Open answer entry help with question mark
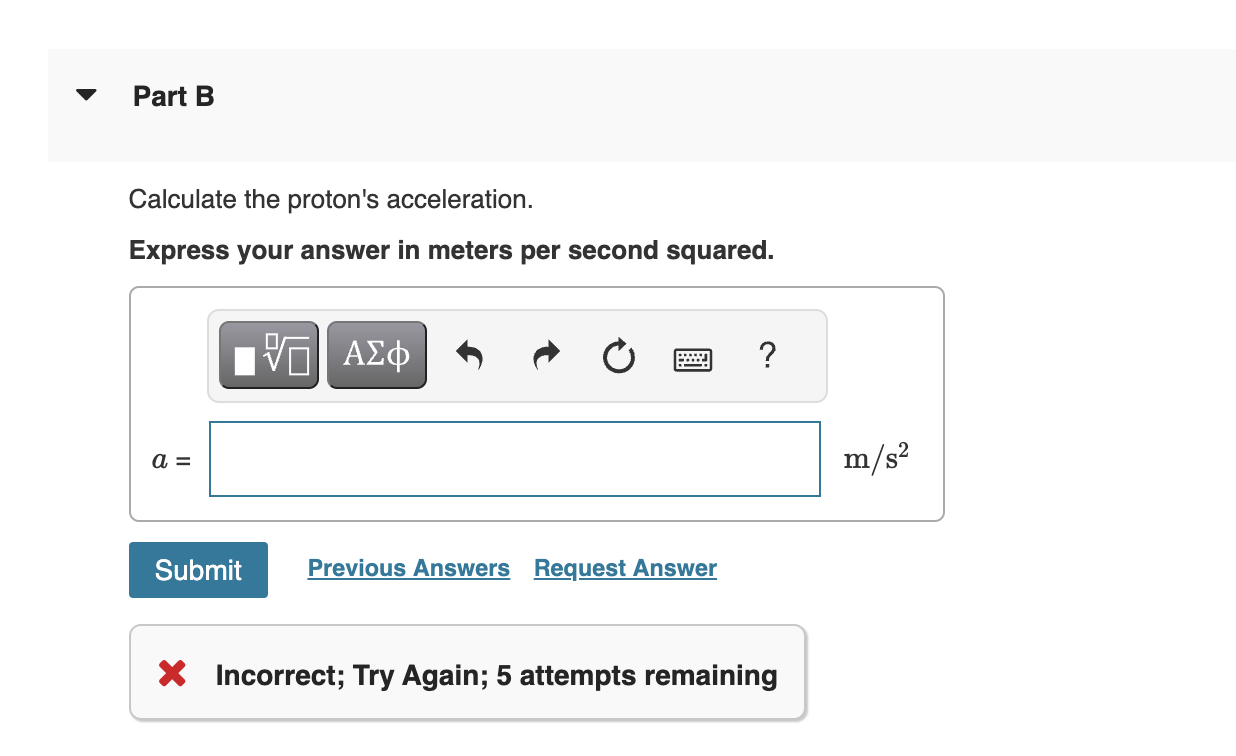 (x=766, y=356)
